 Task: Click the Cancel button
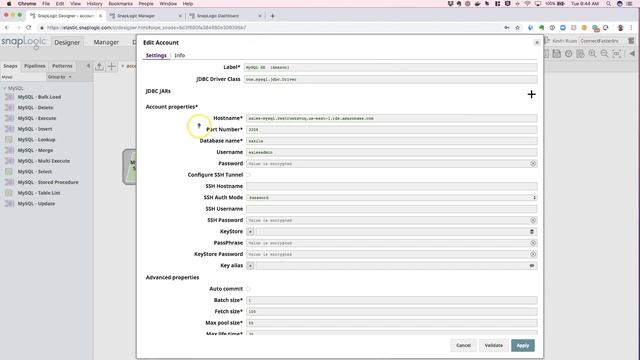[x=463, y=345]
